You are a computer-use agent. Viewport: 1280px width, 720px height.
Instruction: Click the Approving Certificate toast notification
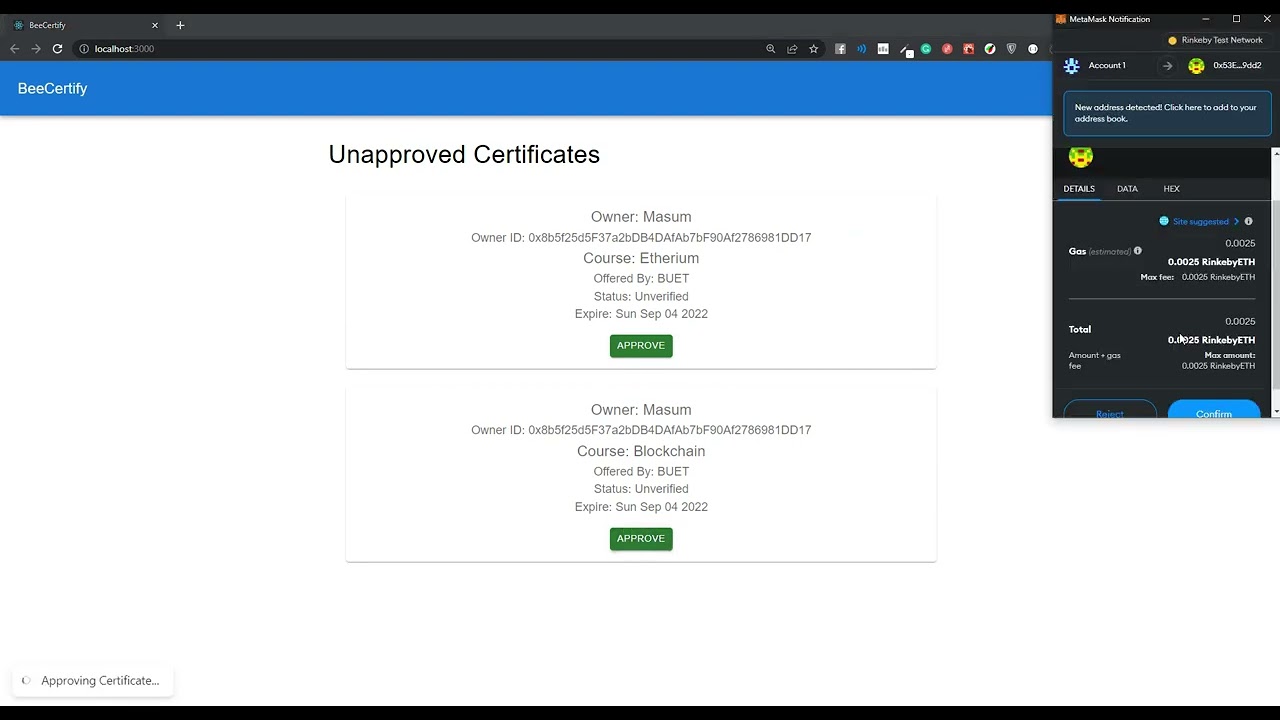(93, 681)
